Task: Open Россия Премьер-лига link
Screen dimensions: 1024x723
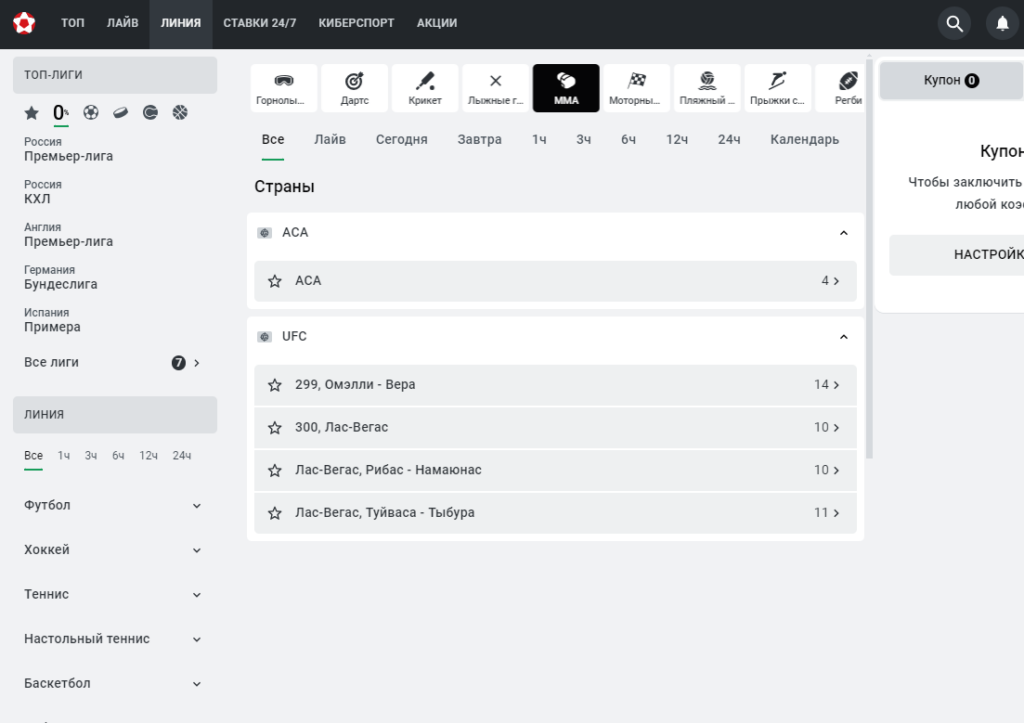Action: [69, 150]
